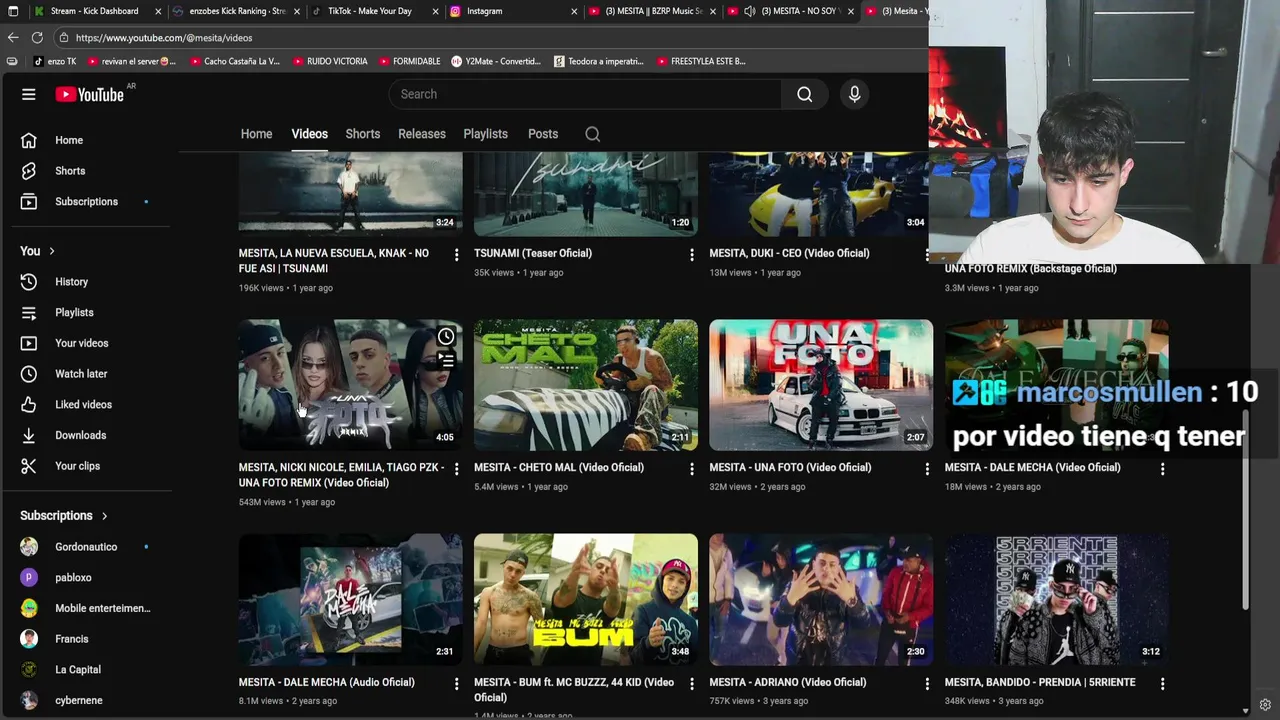1280x720 pixels.
Task: Open FORMIDABLE bookmark
Action: 409,61
